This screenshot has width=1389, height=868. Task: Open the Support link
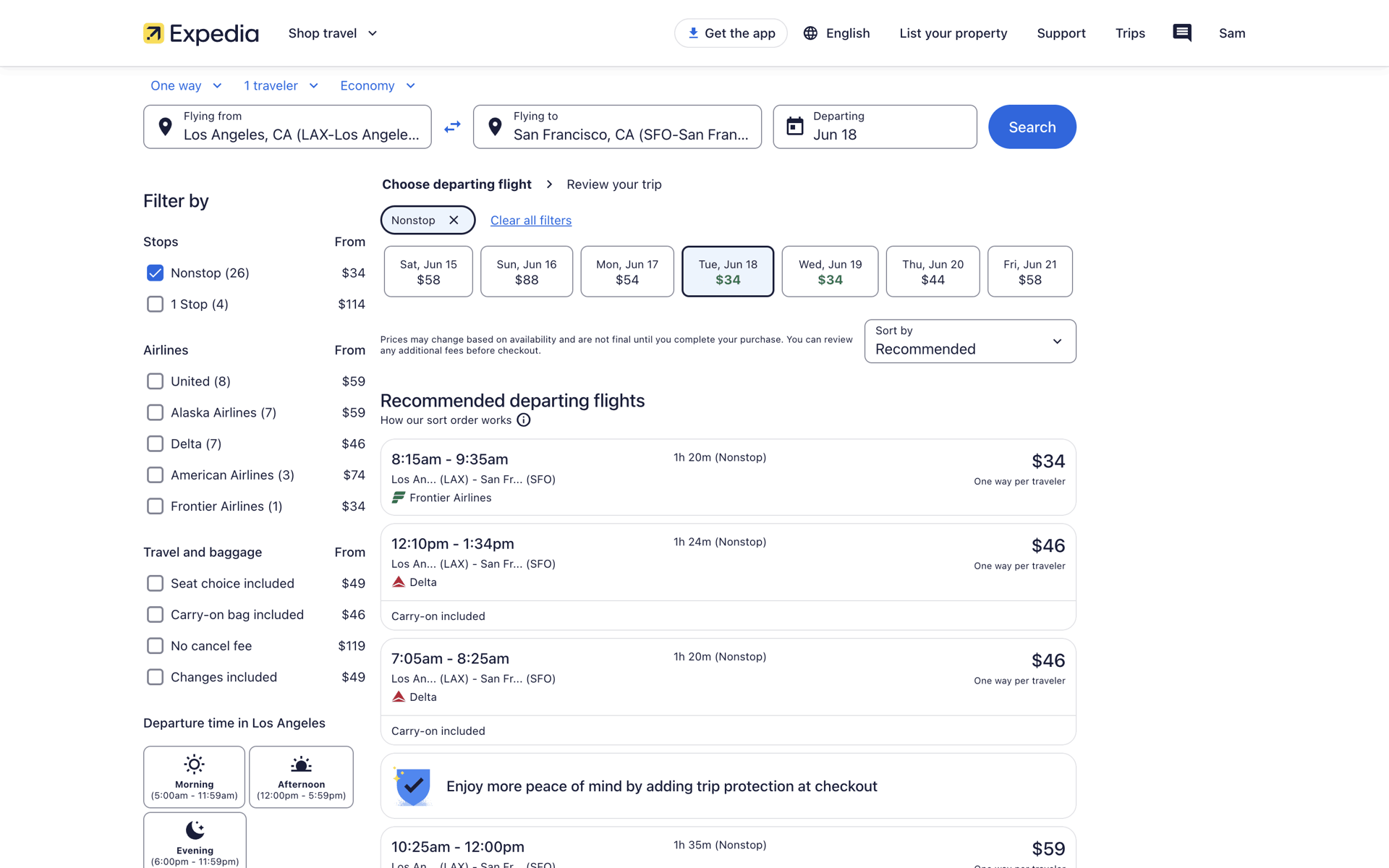[1061, 33]
